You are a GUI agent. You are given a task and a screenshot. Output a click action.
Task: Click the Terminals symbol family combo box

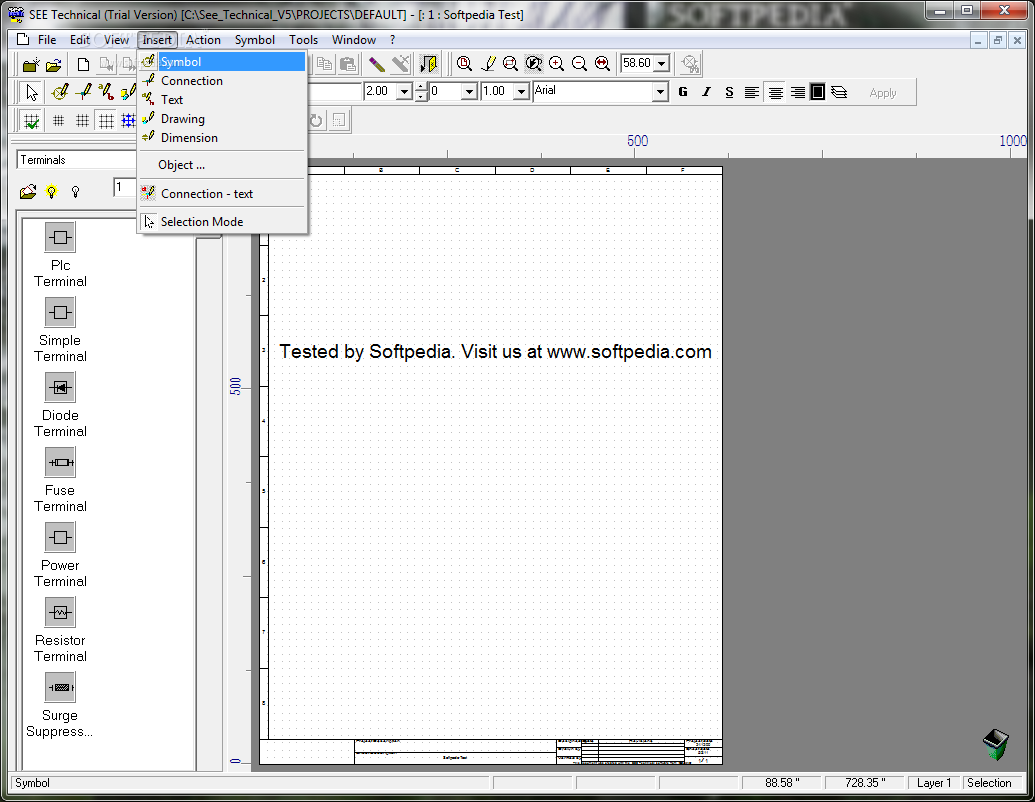tap(76, 160)
